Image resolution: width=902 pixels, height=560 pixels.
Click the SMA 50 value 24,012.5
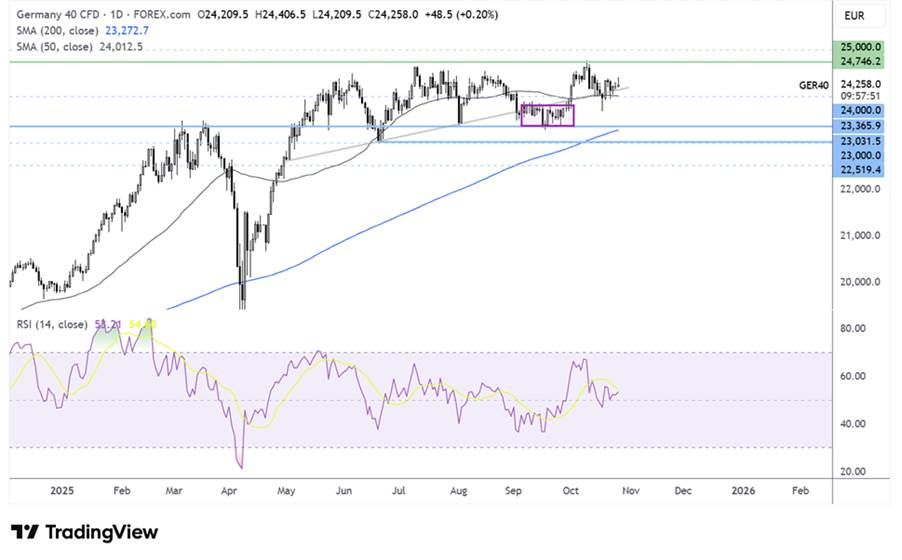point(121,47)
